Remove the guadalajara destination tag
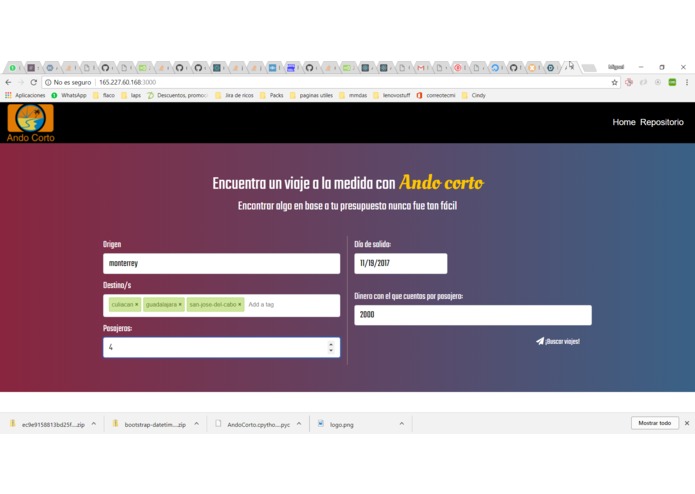 (x=180, y=304)
